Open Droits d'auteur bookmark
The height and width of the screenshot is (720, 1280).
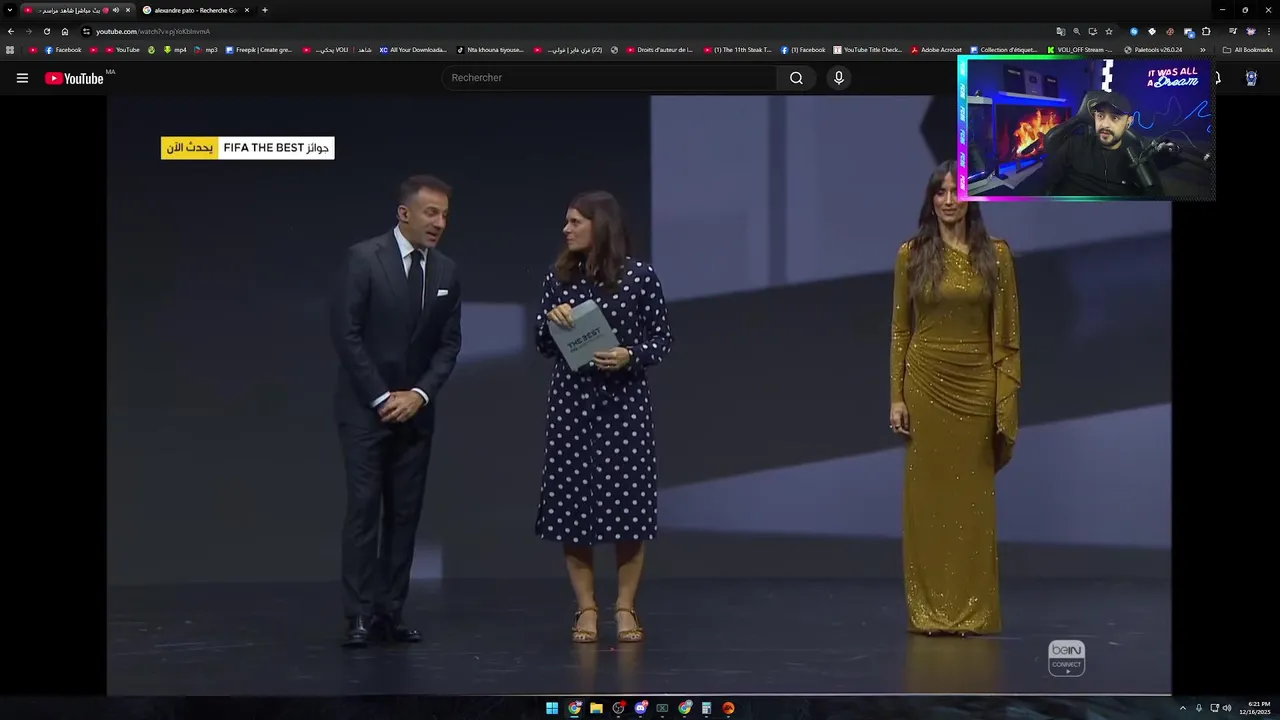(x=660, y=50)
